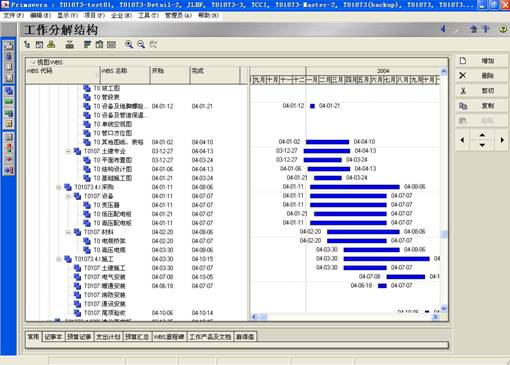Click the move left arrow button
Image resolution: width=510 pixels, height=365 pixels.
pyautogui.click(x=462, y=140)
